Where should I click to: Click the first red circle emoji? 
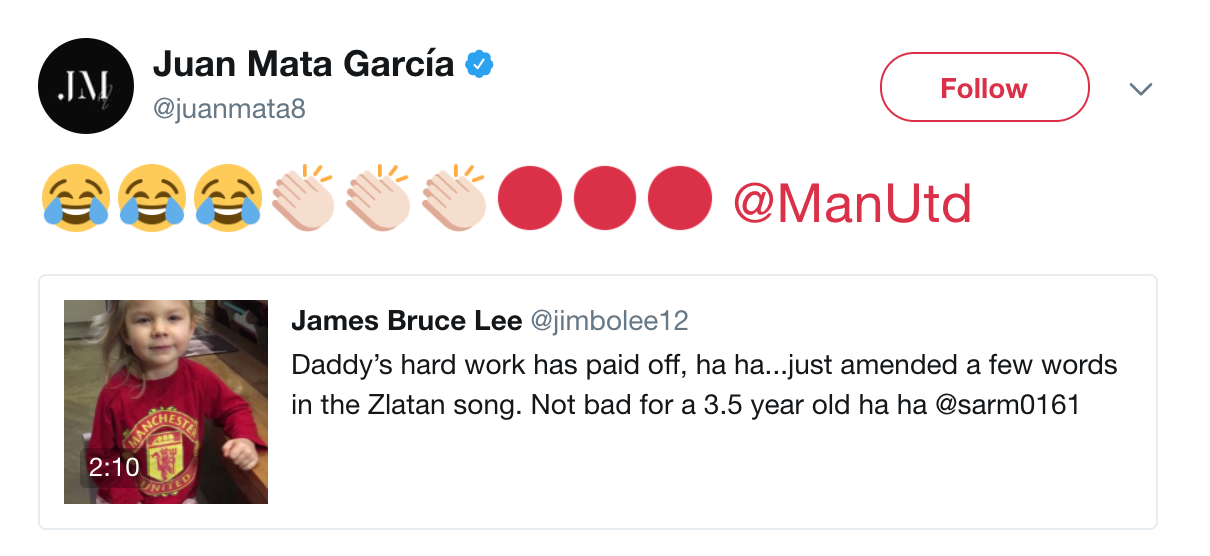click(529, 198)
